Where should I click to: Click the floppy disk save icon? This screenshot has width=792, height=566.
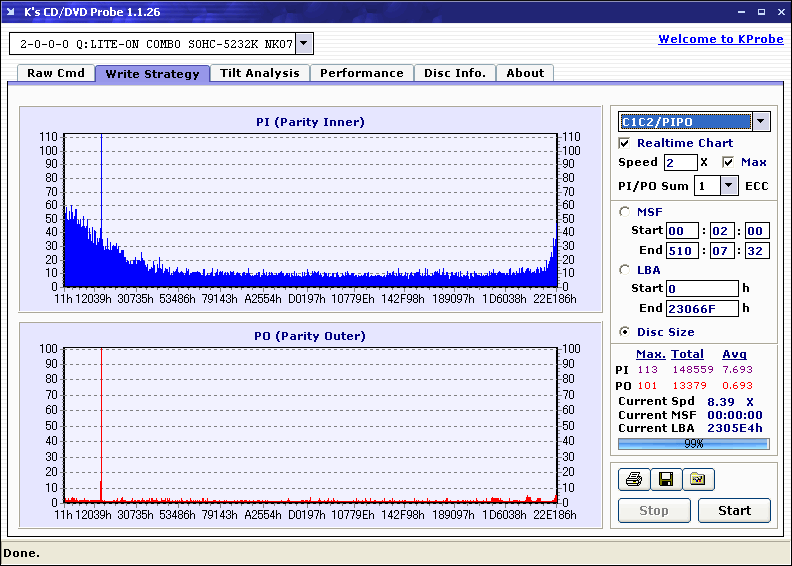tap(665, 480)
